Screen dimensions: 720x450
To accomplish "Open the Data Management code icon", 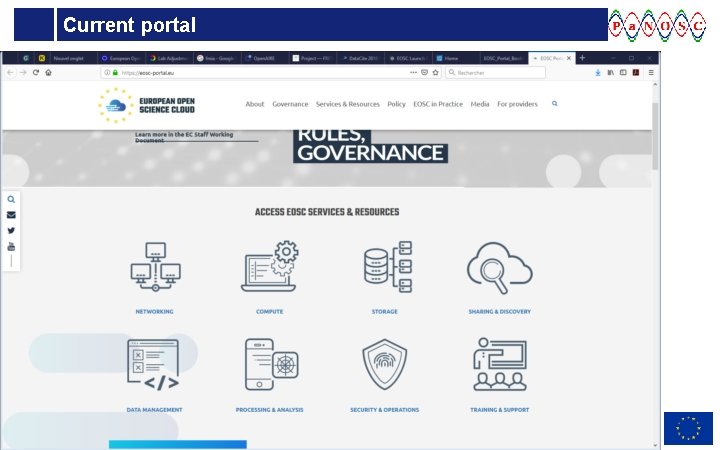I will [x=153, y=365].
